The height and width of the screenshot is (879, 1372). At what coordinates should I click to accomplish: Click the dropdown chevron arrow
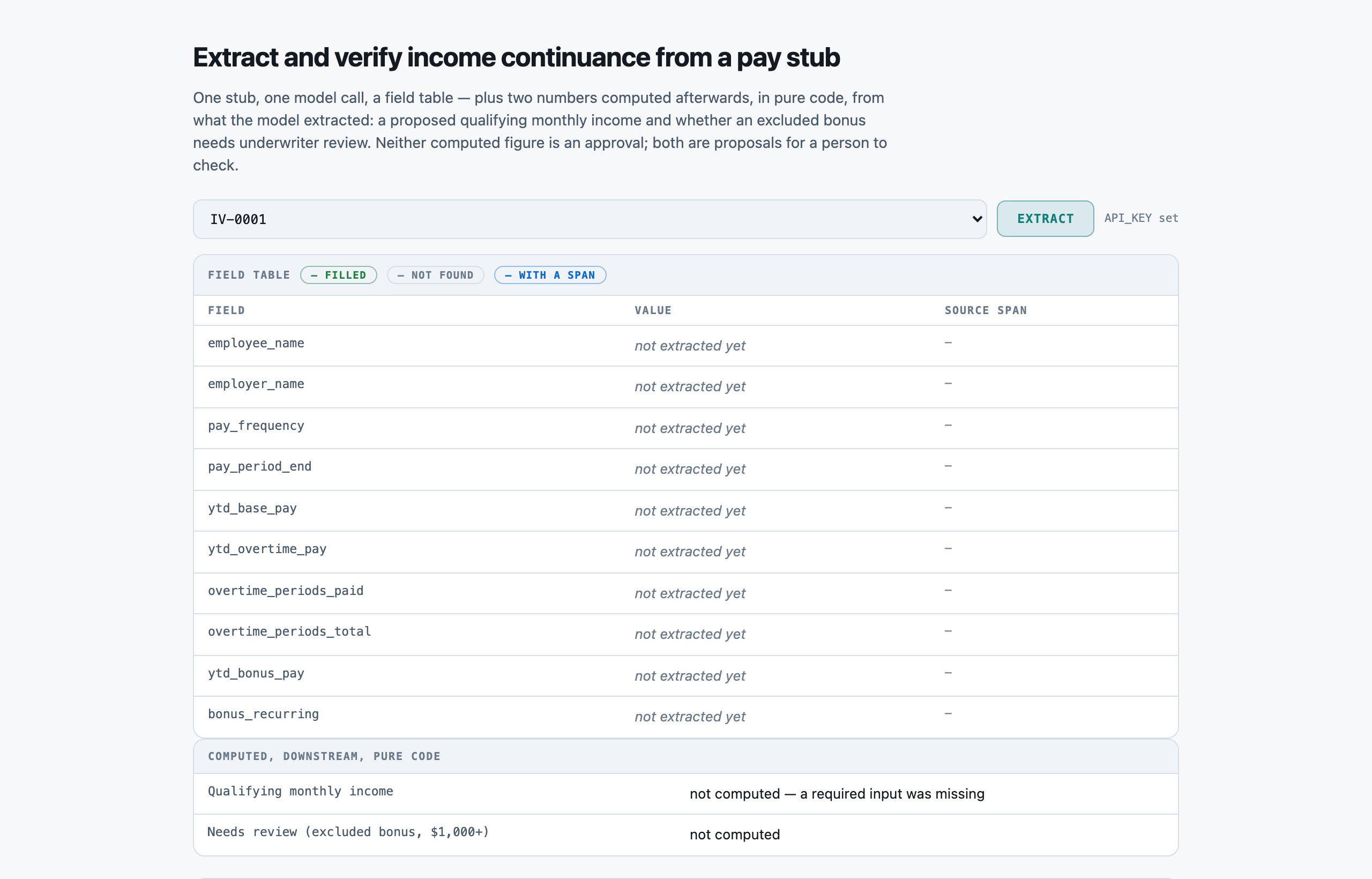click(977, 219)
